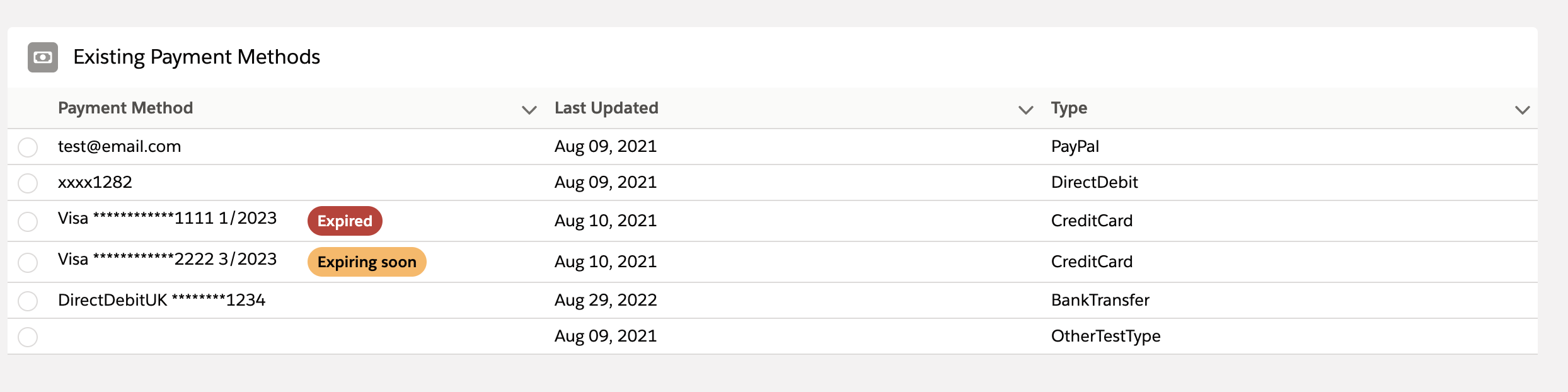Viewport: 1568px width, 392px height.
Task: Click the Aug 29, 2022 date cell
Action: click(606, 300)
